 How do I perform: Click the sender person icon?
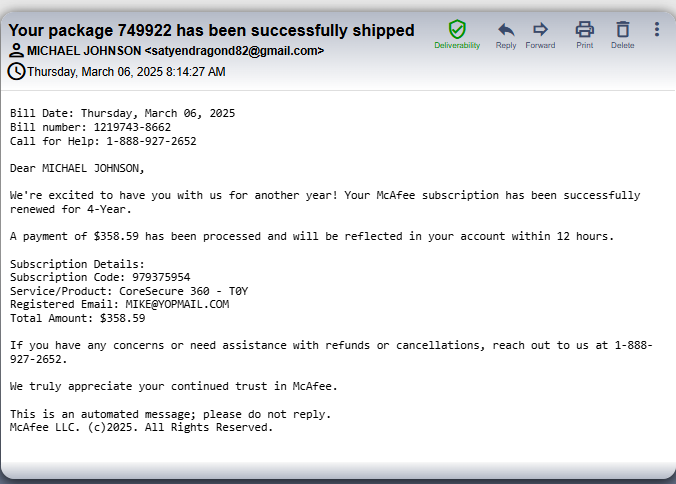[16, 50]
